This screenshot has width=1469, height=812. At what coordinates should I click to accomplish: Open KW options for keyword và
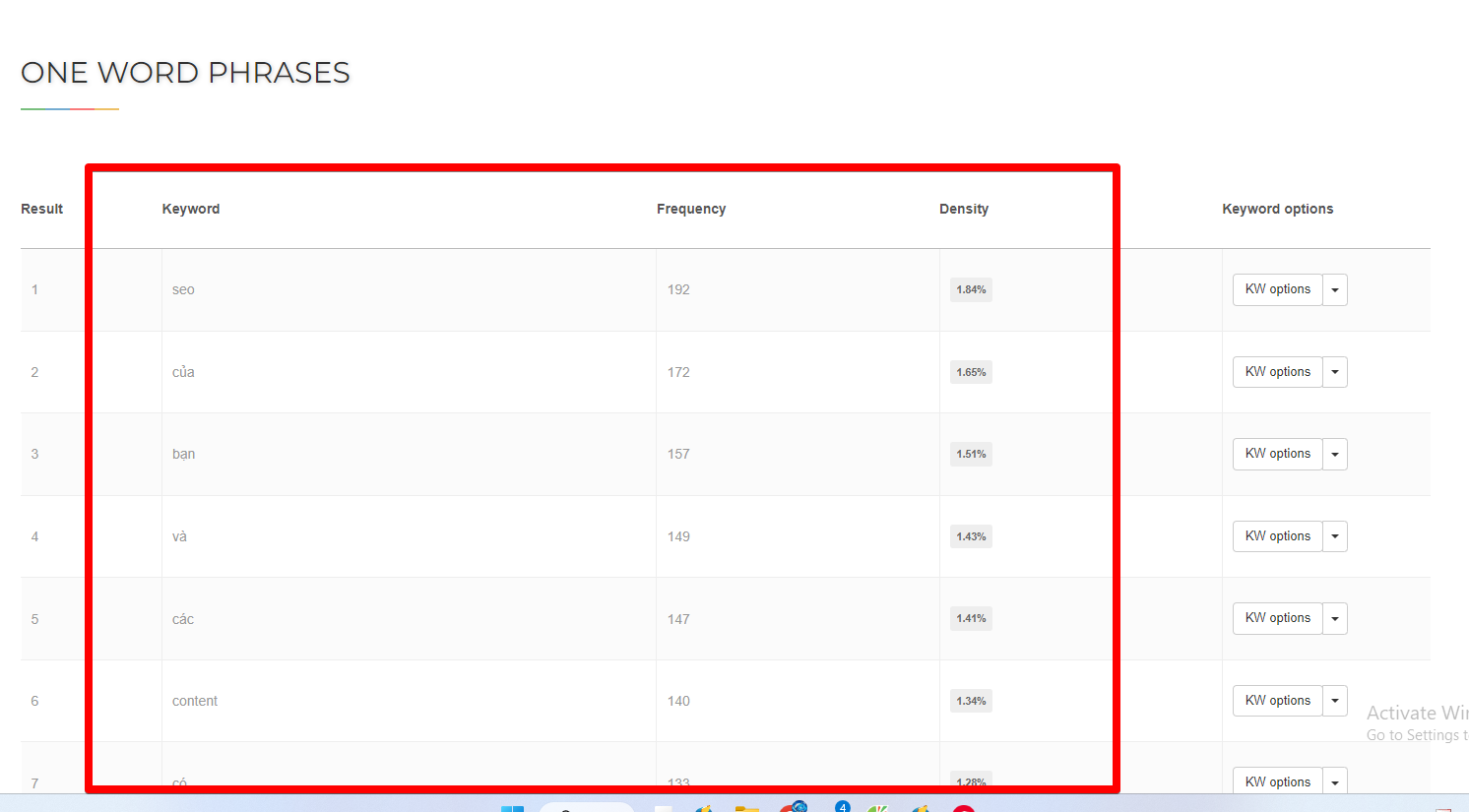[x=1277, y=536]
